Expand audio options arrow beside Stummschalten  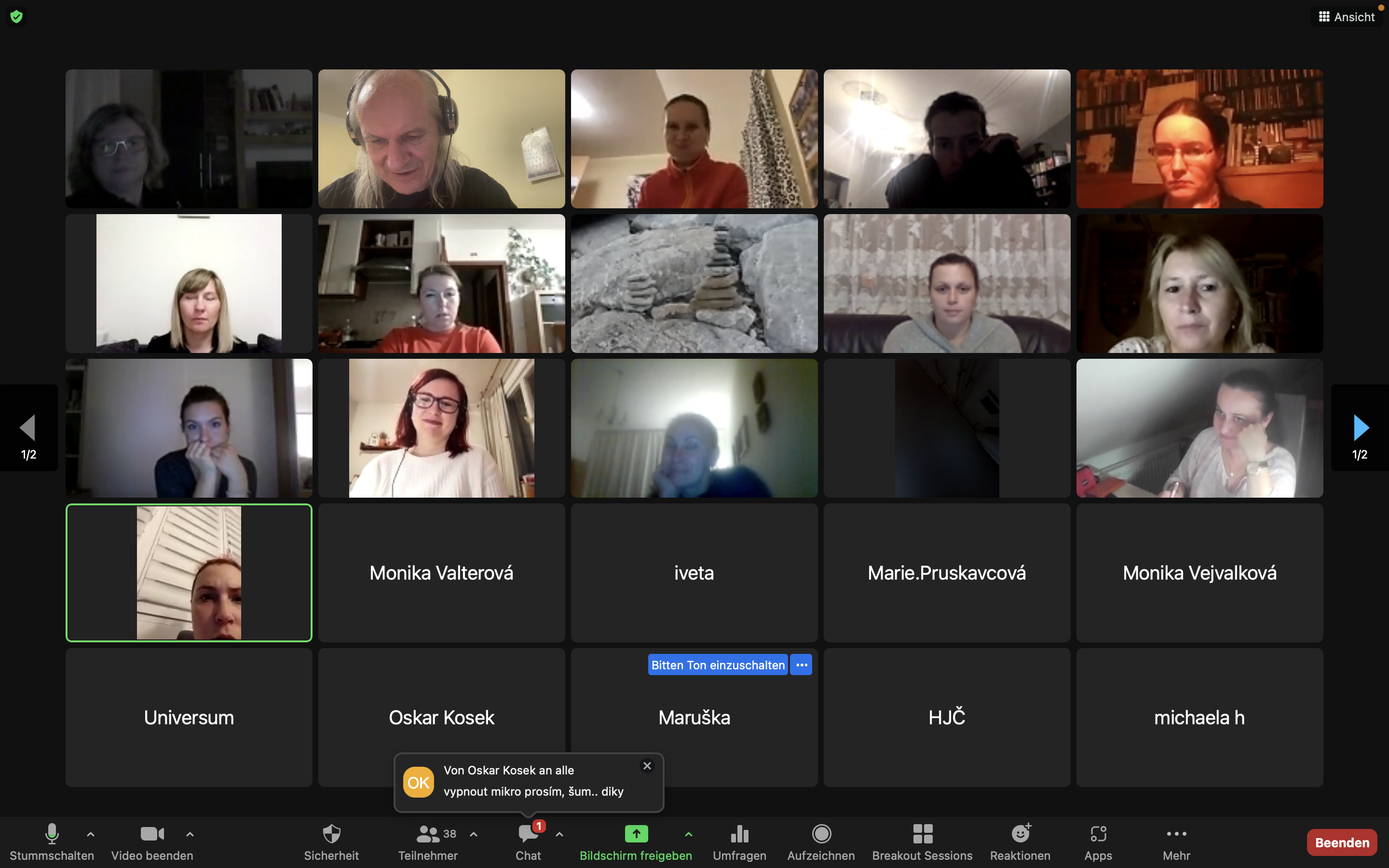click(91, 834)
